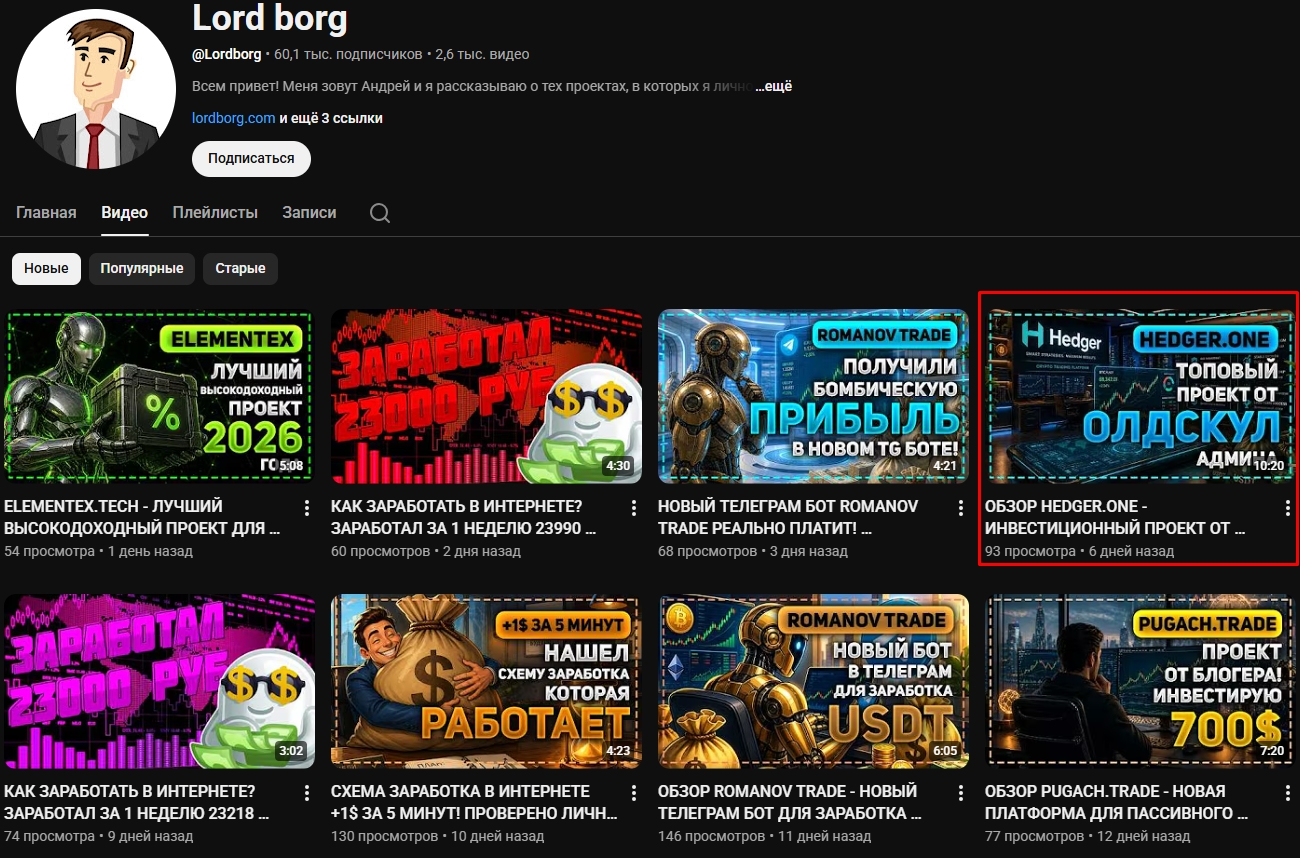
Task: Open title ELEMENTEX.TECH - ЛУЧШИЙ ВЫСОКОДОХОДНЫЙ ПРОЕКТ
Action: 142,517
